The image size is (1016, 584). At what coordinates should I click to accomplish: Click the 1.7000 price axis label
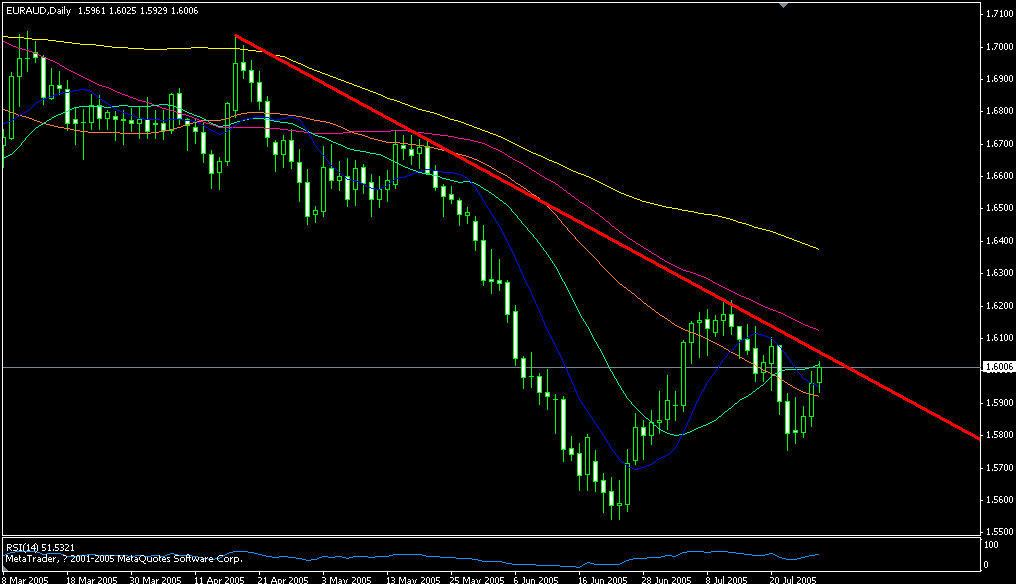999,46
